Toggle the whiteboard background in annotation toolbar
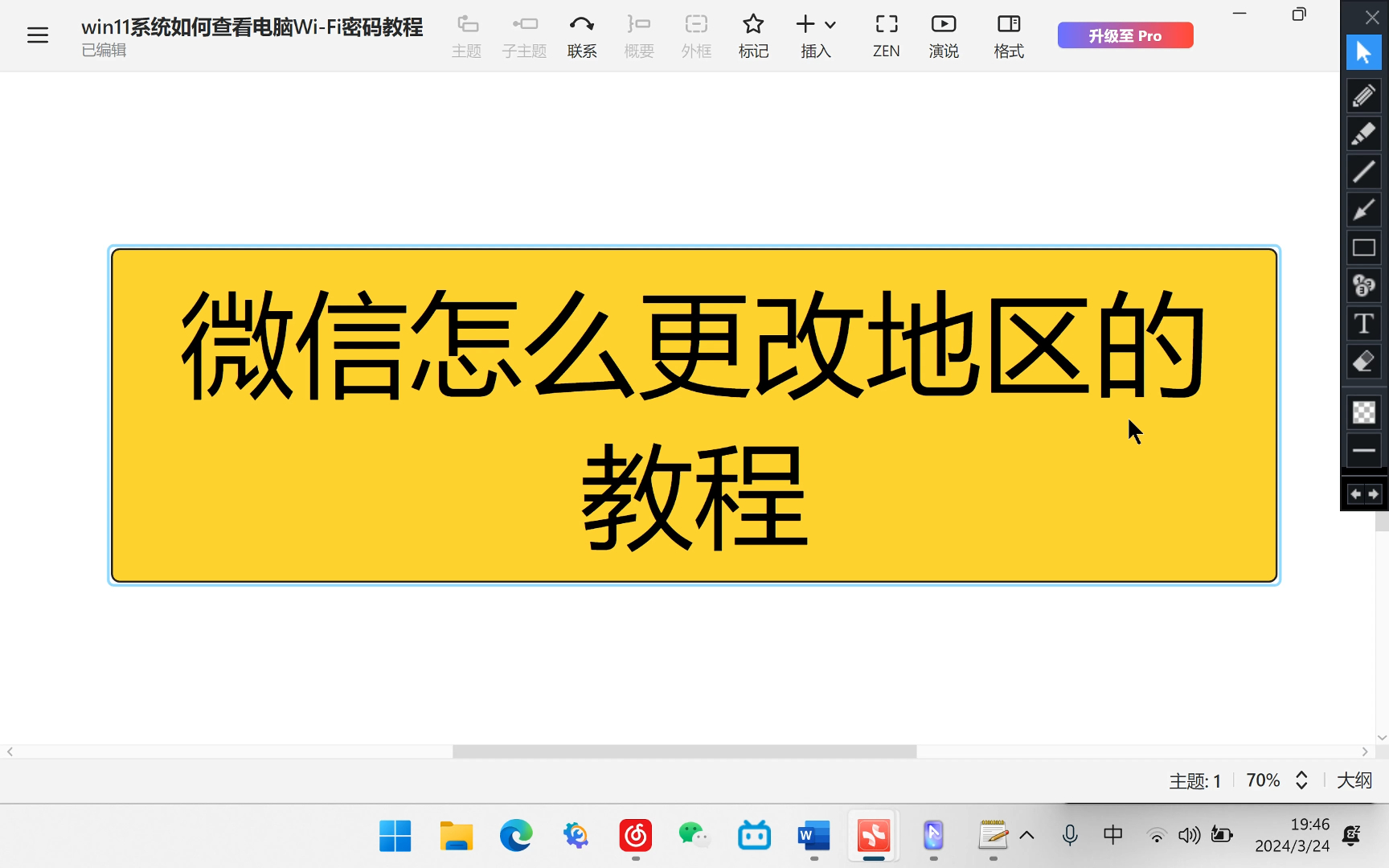Viewport: 1389px width, 868px height. 1363,411
